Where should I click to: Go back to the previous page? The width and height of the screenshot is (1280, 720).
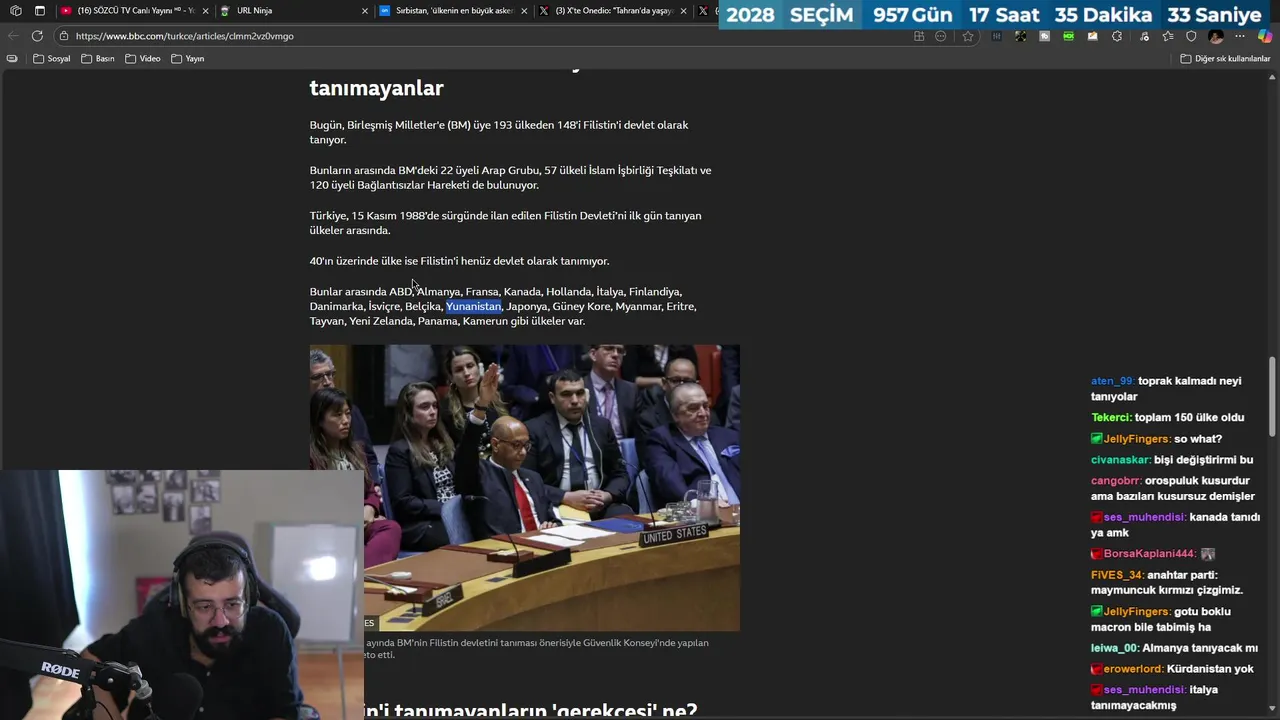(x=12, y=36)
